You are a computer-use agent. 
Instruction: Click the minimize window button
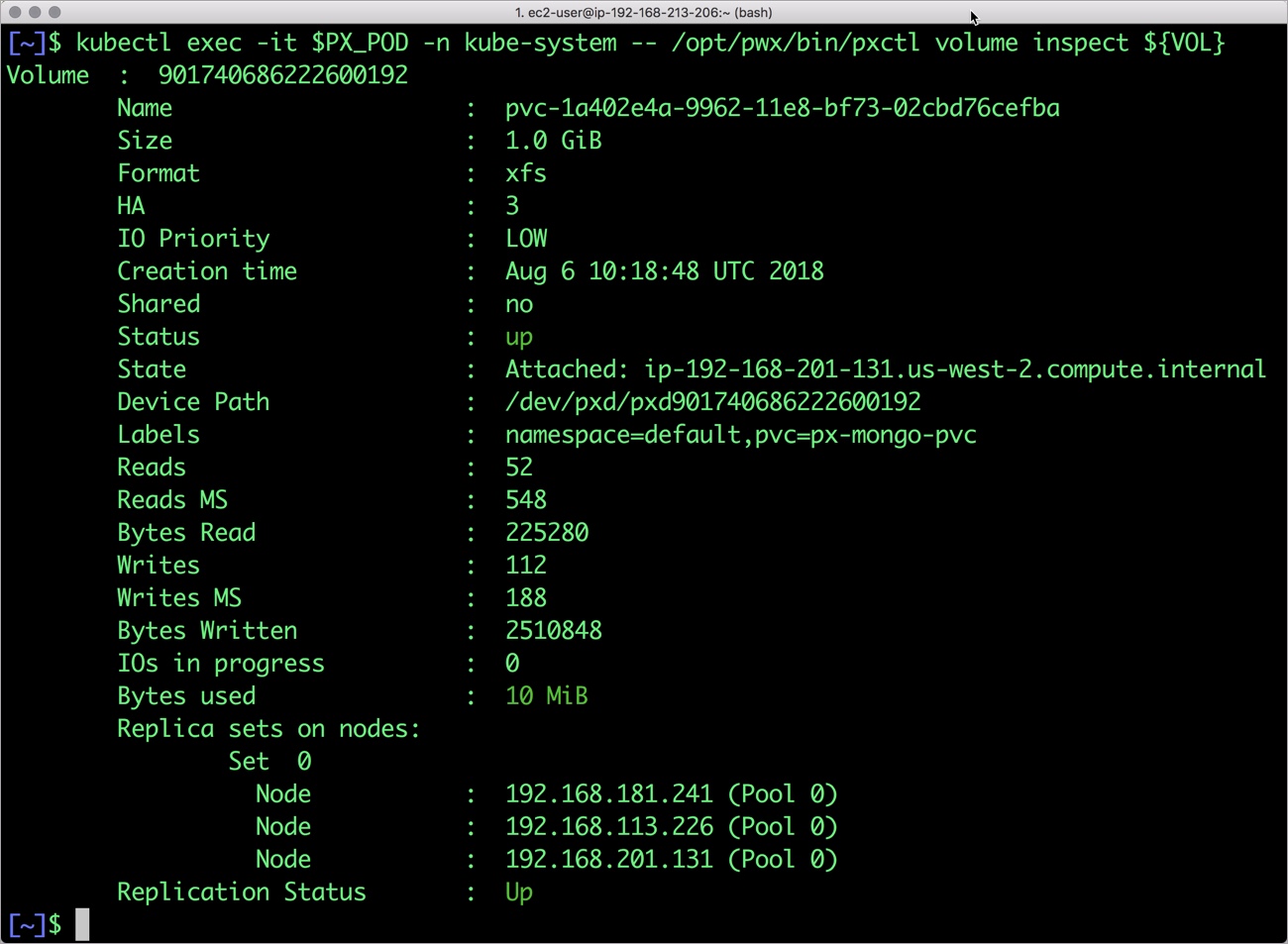pos(35,12)
